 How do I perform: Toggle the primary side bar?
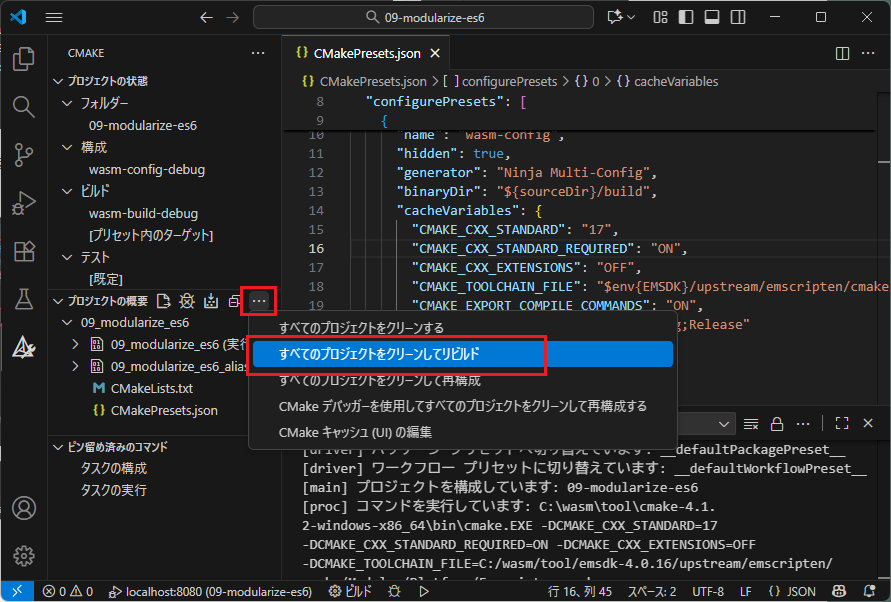(686, 18)
